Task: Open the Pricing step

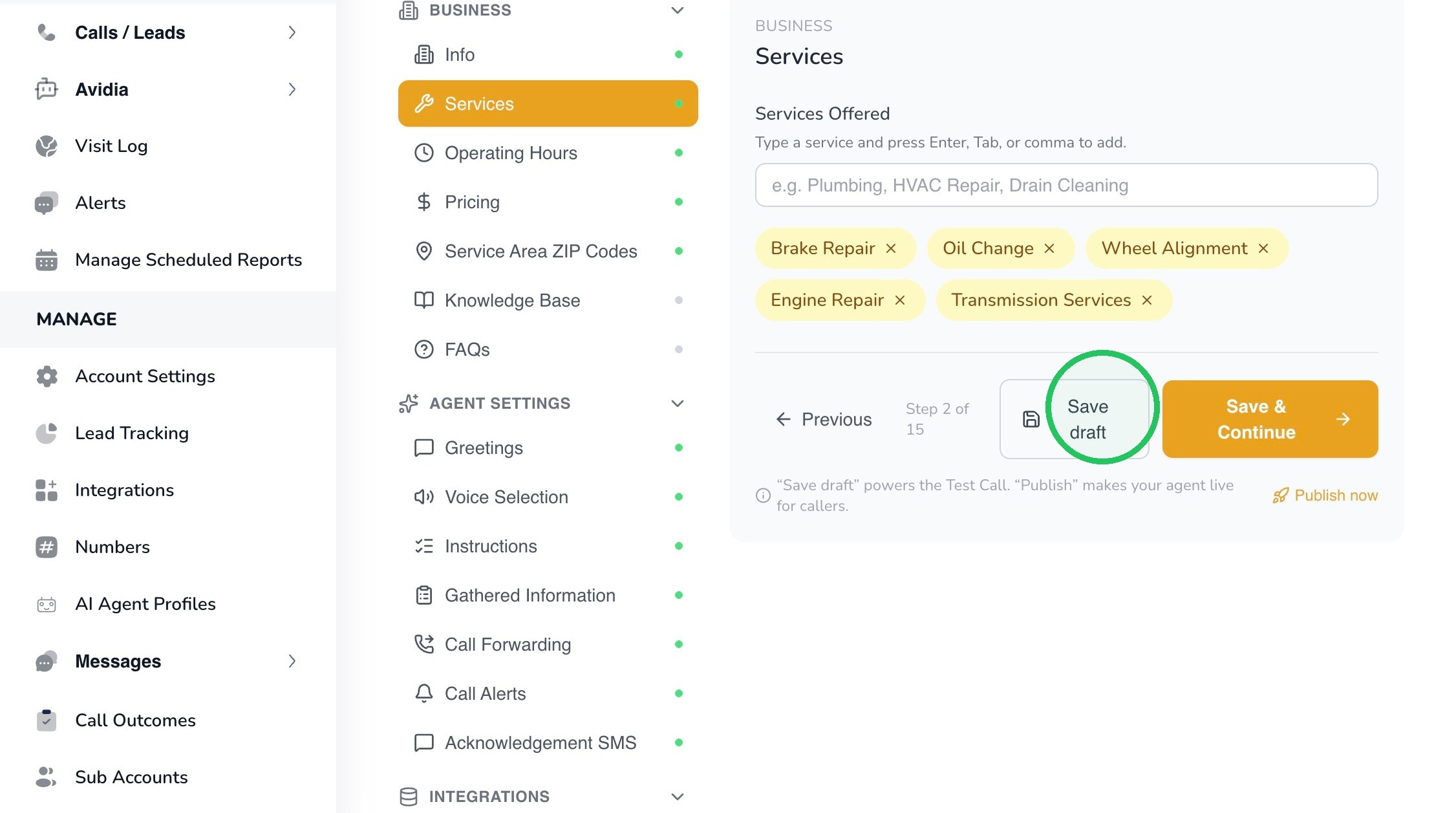Action: (x=548, y=202)
